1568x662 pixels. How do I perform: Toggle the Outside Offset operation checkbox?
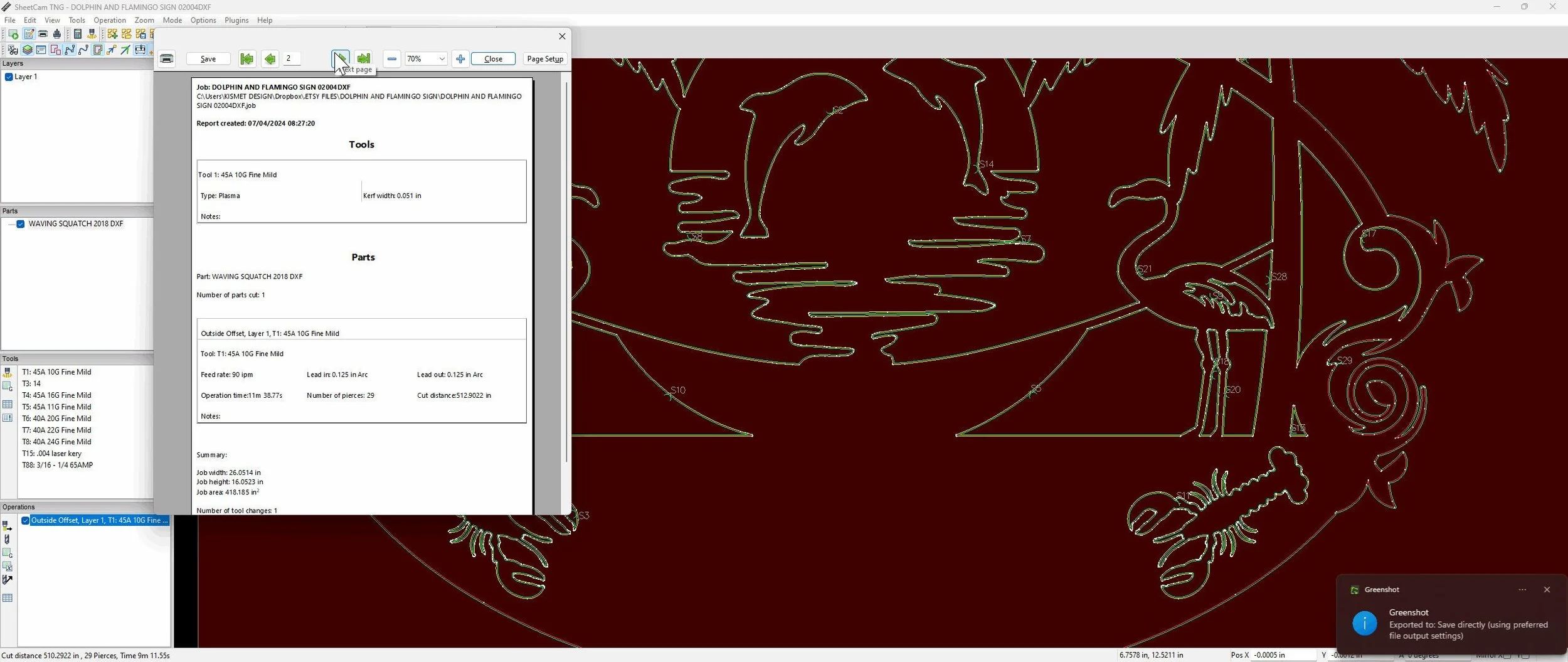tap(26, 520)
